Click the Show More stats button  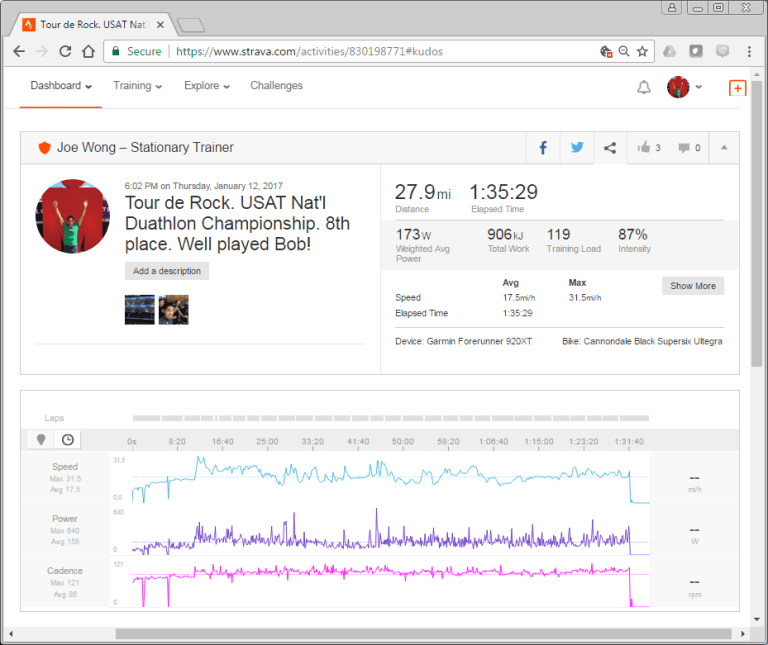click(693, 286)
